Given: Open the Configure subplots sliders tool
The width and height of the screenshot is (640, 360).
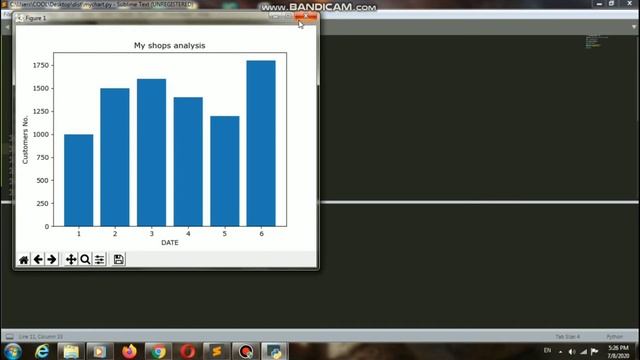Looking at the screenshot, I should (99, 260).
